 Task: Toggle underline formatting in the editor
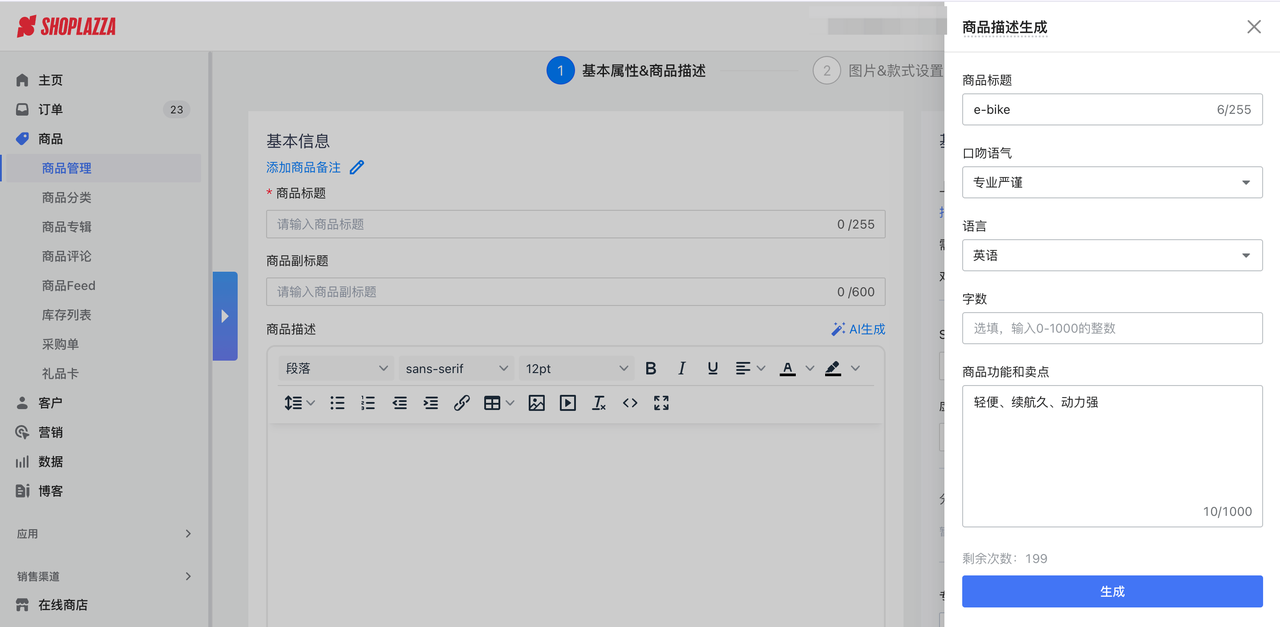point(712,368)
